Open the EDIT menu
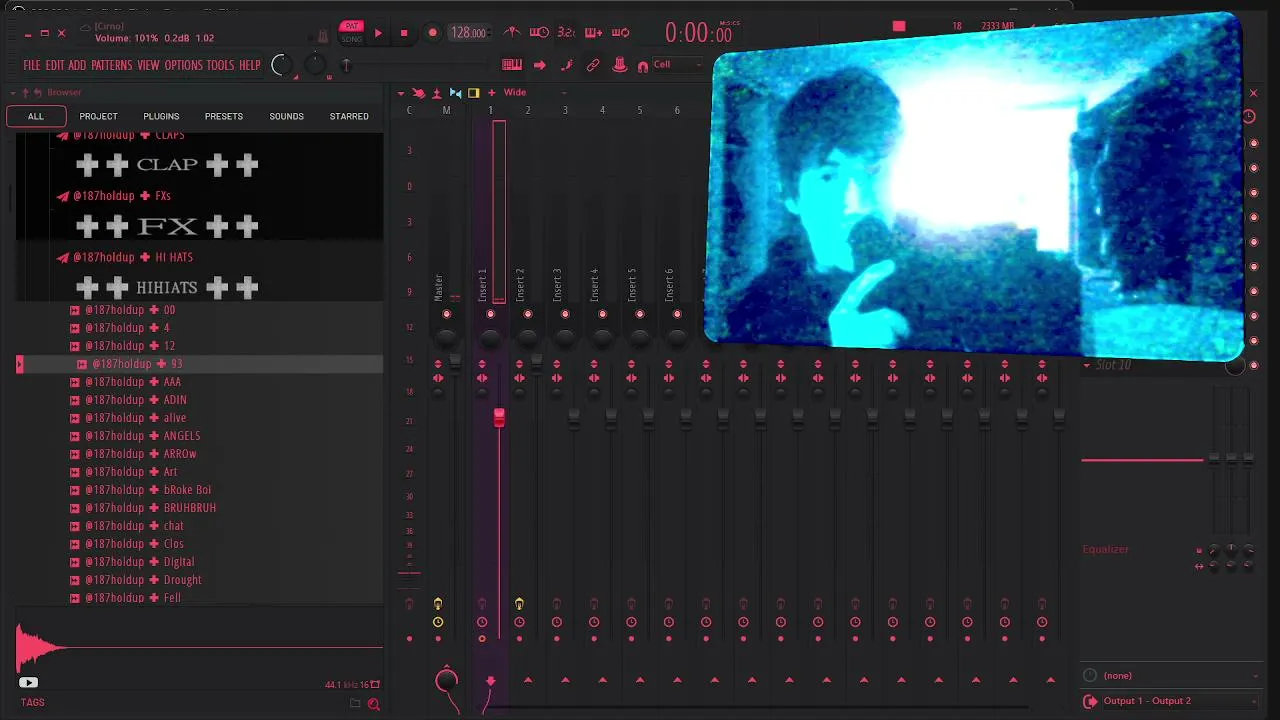The height and width of the screenshot is (720, 1280). click(x=54, y=65)
